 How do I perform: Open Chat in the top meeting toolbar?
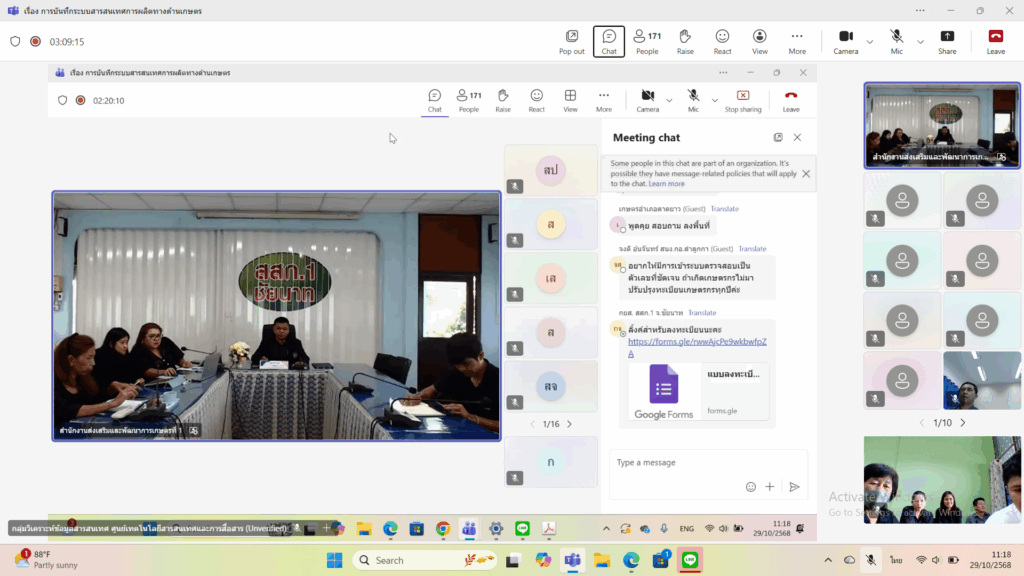609,41
